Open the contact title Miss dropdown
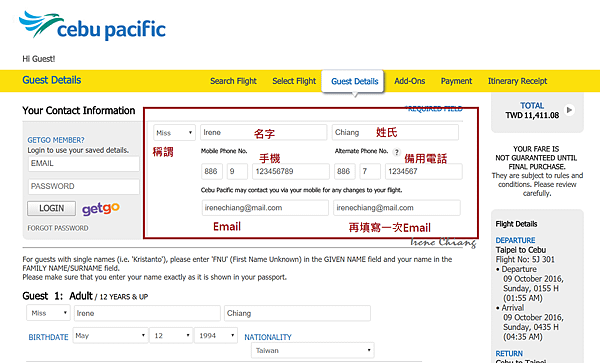Viewport: 600px width, 363px height. [174, 133]
